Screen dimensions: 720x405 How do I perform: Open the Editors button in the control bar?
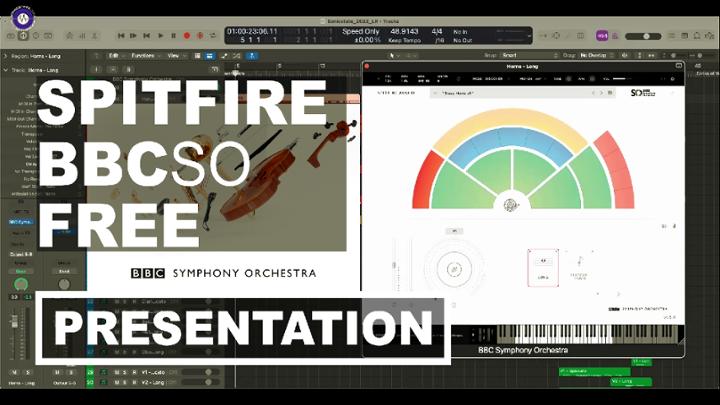click(95, 36)
